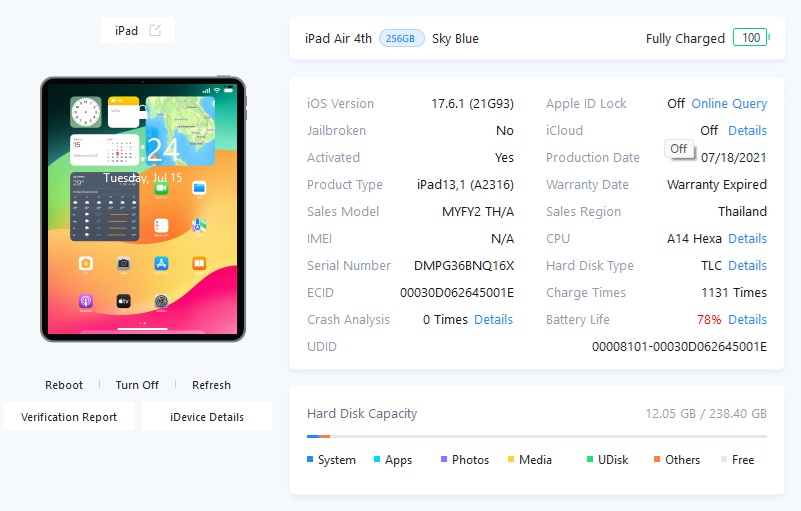Click the UDisk green legend swatch

click(x=590, y=459)
